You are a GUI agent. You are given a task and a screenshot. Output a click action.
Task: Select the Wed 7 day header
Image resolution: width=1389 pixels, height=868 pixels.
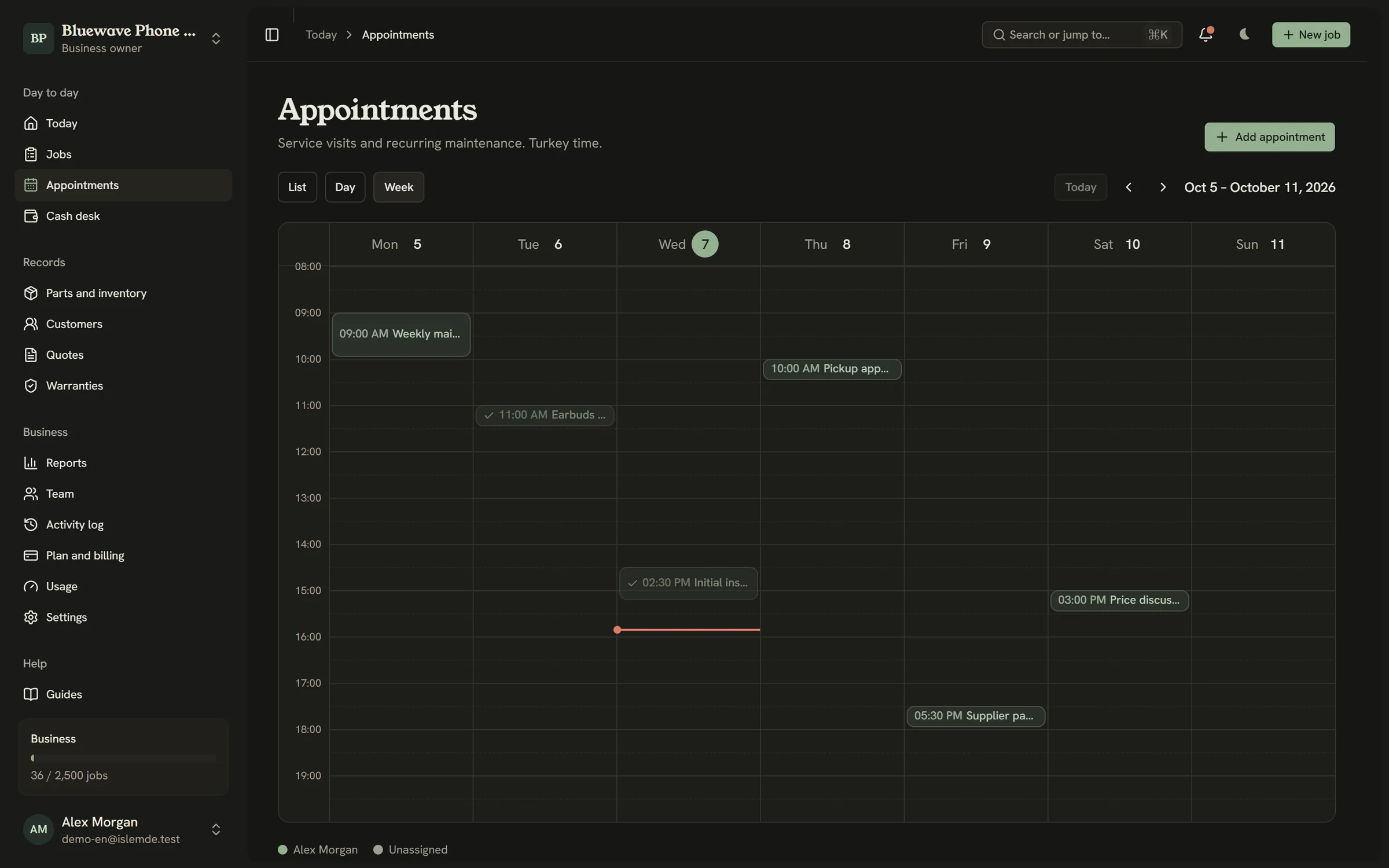pos(688,244)
